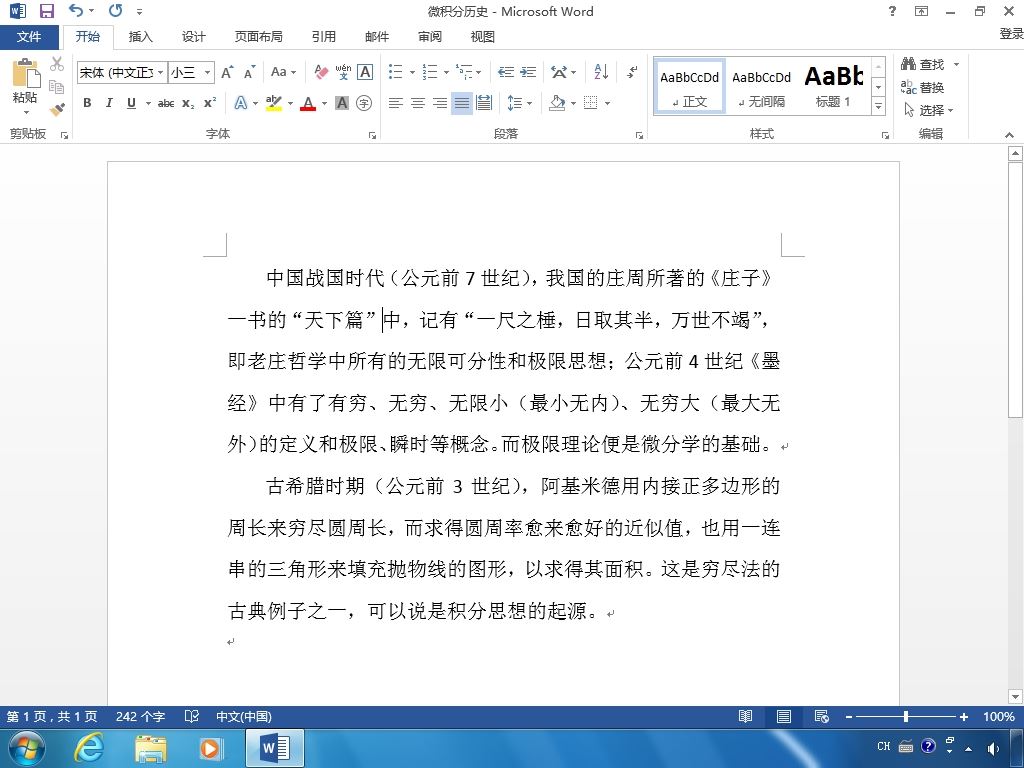Open the Font dialog launcher
The height and width of the screenshot is (768, 1024).
click(372, 135)
